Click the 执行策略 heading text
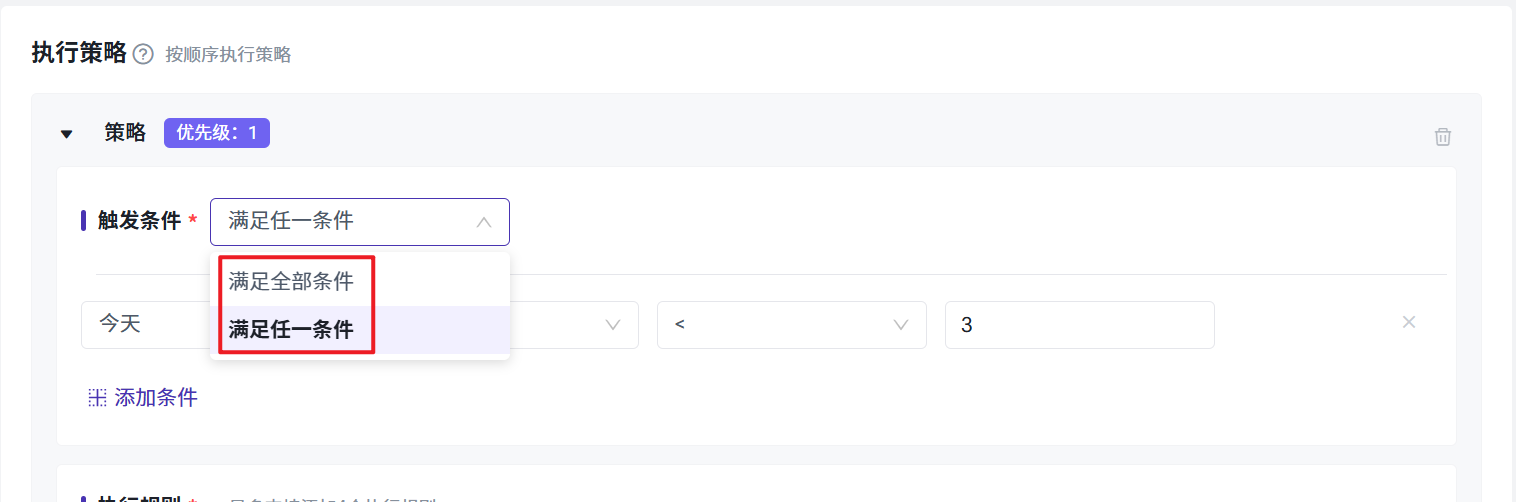Screen dimensions: 1516x502 [x=79, y=53]
